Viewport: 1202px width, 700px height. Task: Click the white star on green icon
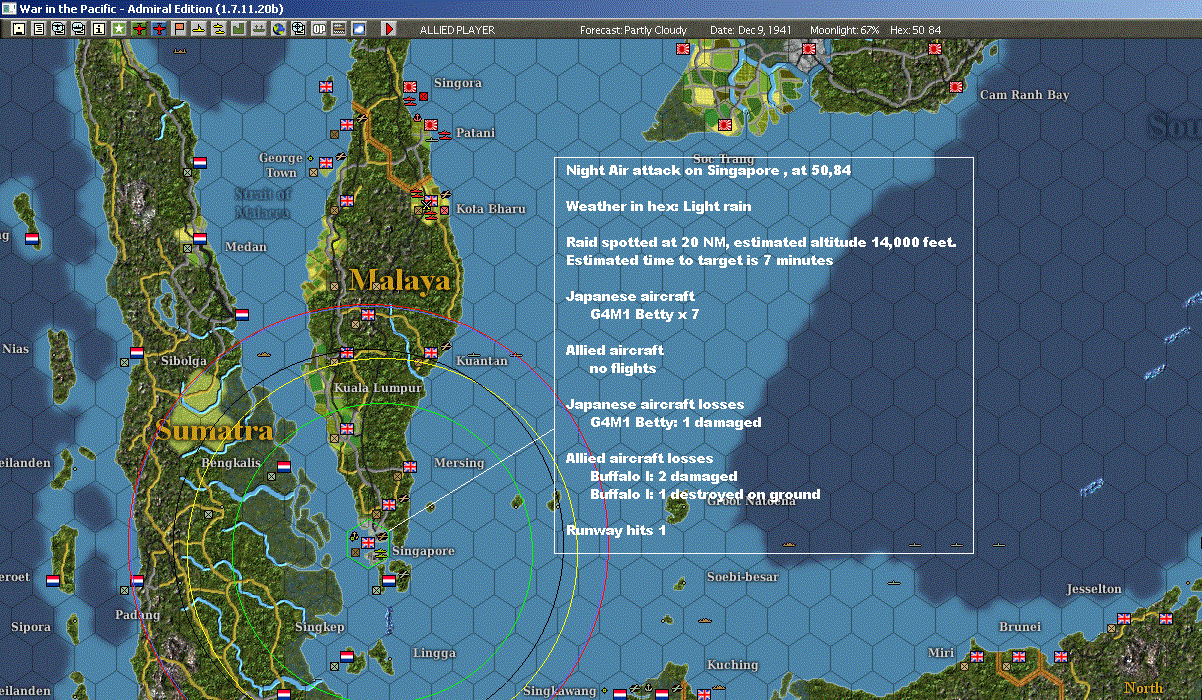click(x=119, y=29)
